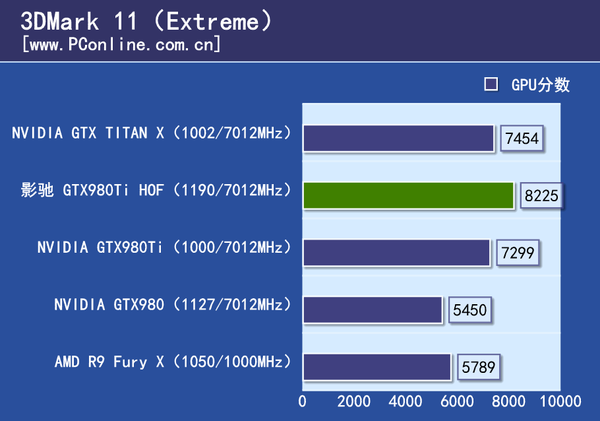Click the 3DMark 11 (Extreme) chart title
Viewport: 600px width, 421px height.
(147, 21)
